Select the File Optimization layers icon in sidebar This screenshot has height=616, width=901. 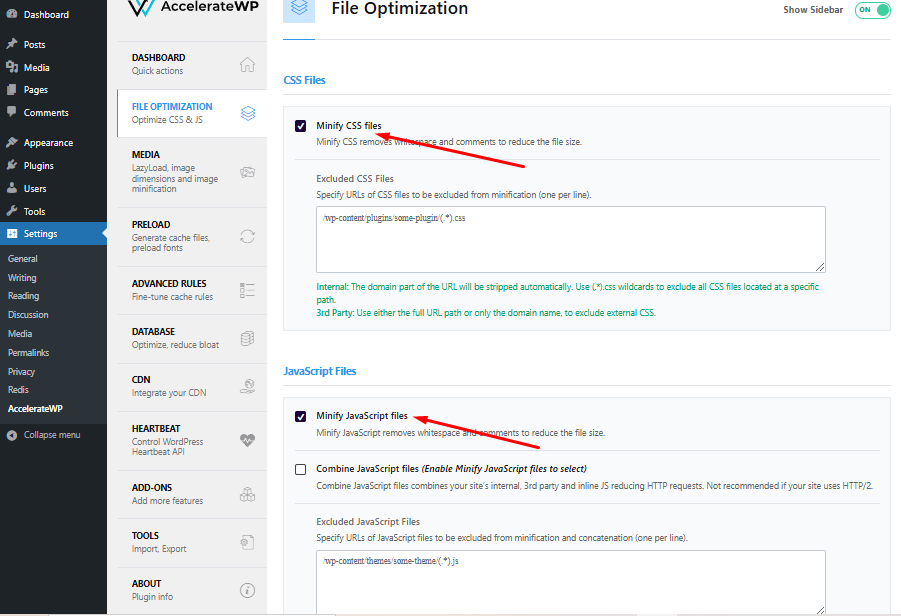(x=248, y=113)
